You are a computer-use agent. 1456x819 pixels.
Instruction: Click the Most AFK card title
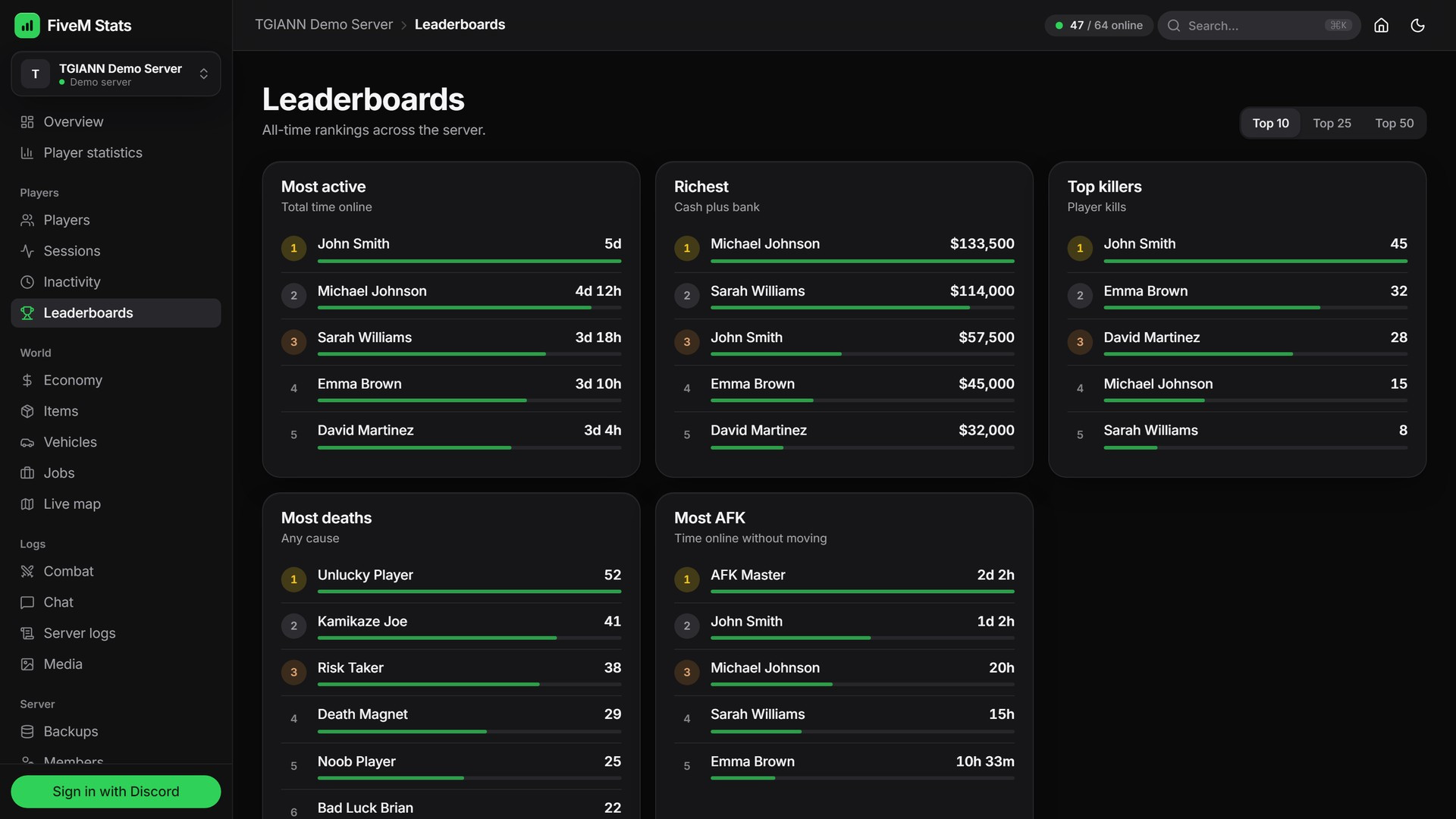click(709, 518)
